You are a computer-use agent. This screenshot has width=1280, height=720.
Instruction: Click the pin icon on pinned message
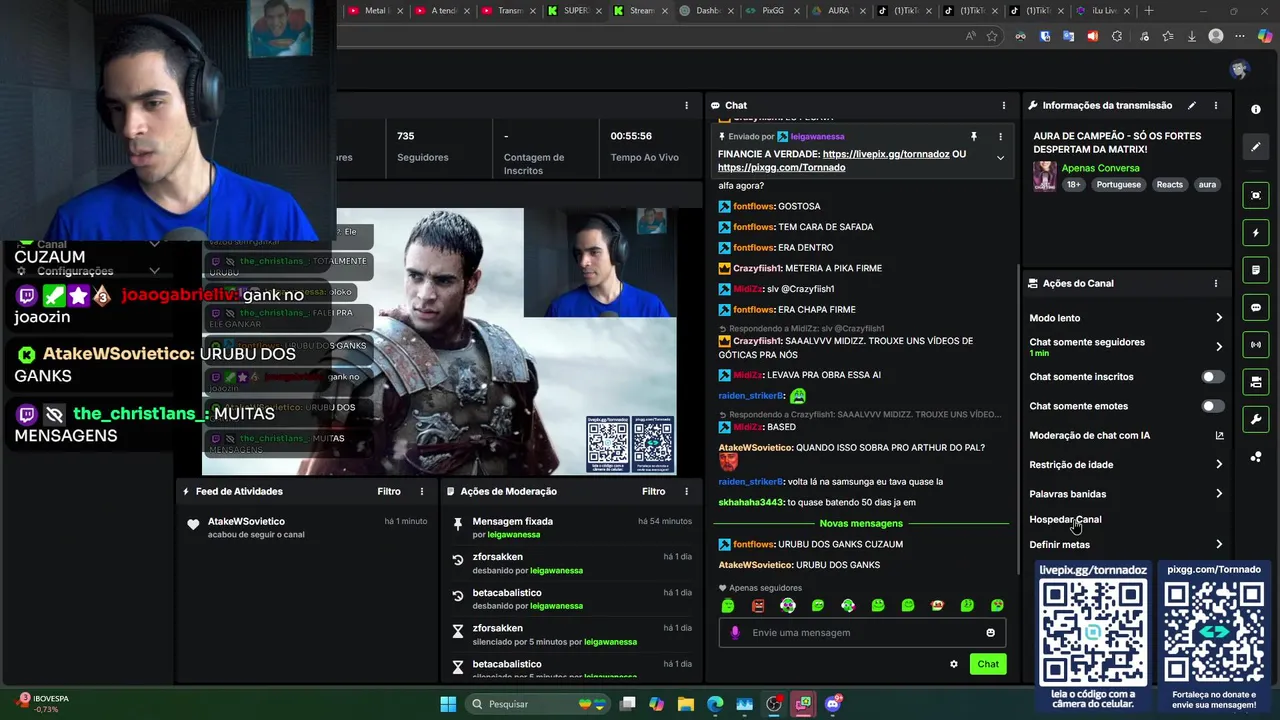tap(973, 136)
